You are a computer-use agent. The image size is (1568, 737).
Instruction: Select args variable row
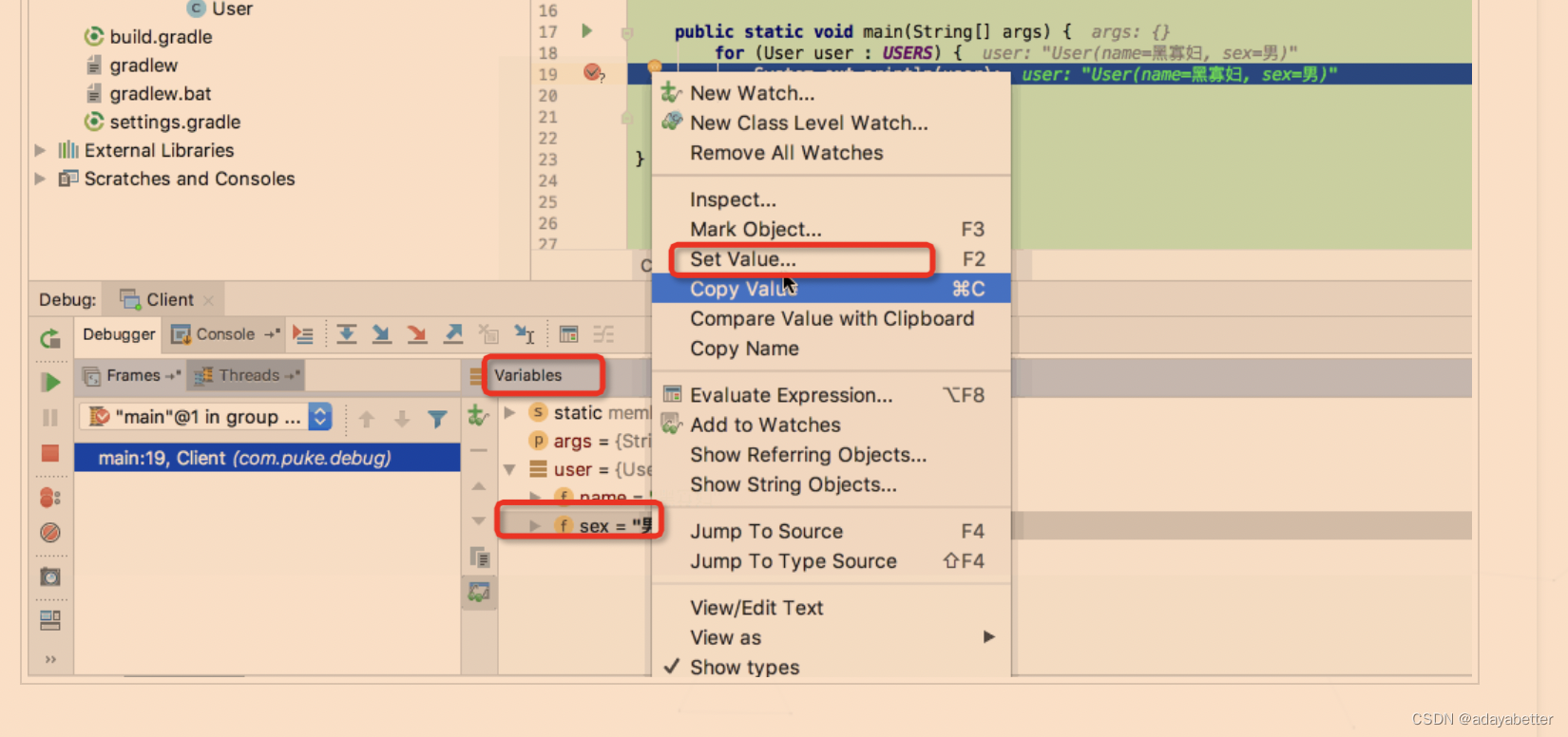click(x=575, y=441)
